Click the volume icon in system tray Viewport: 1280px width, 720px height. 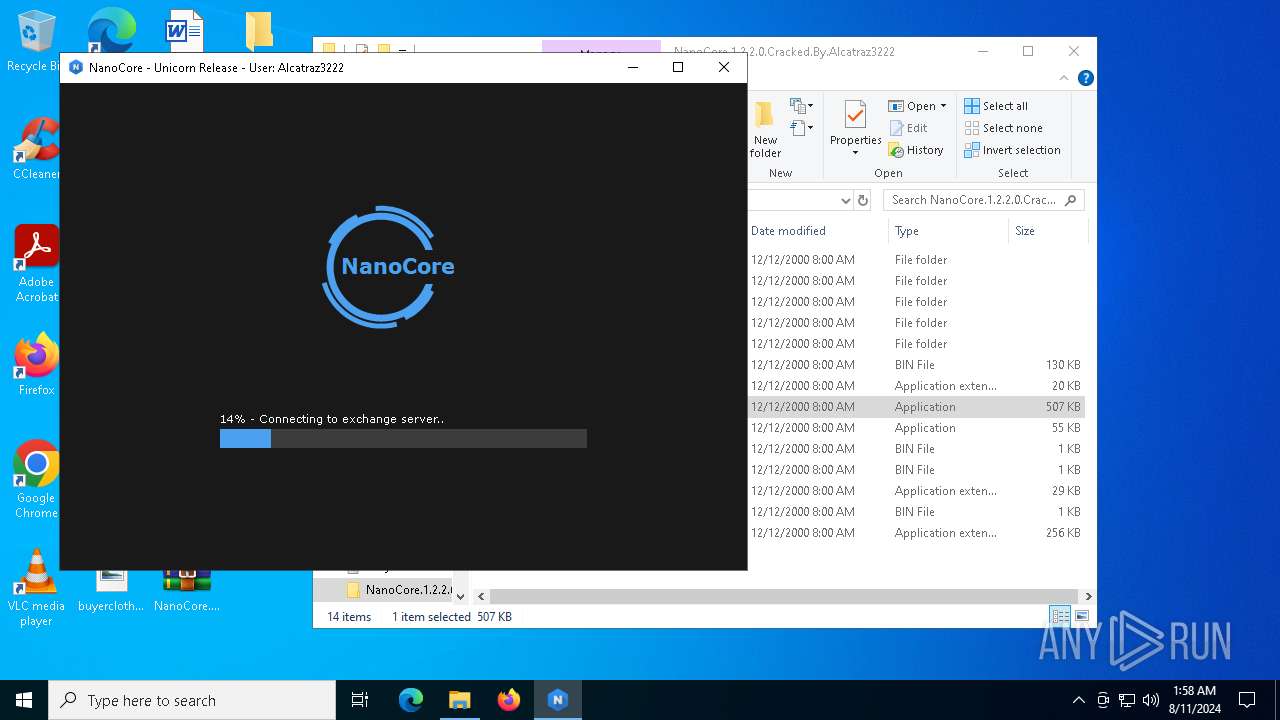point(1151,700)
